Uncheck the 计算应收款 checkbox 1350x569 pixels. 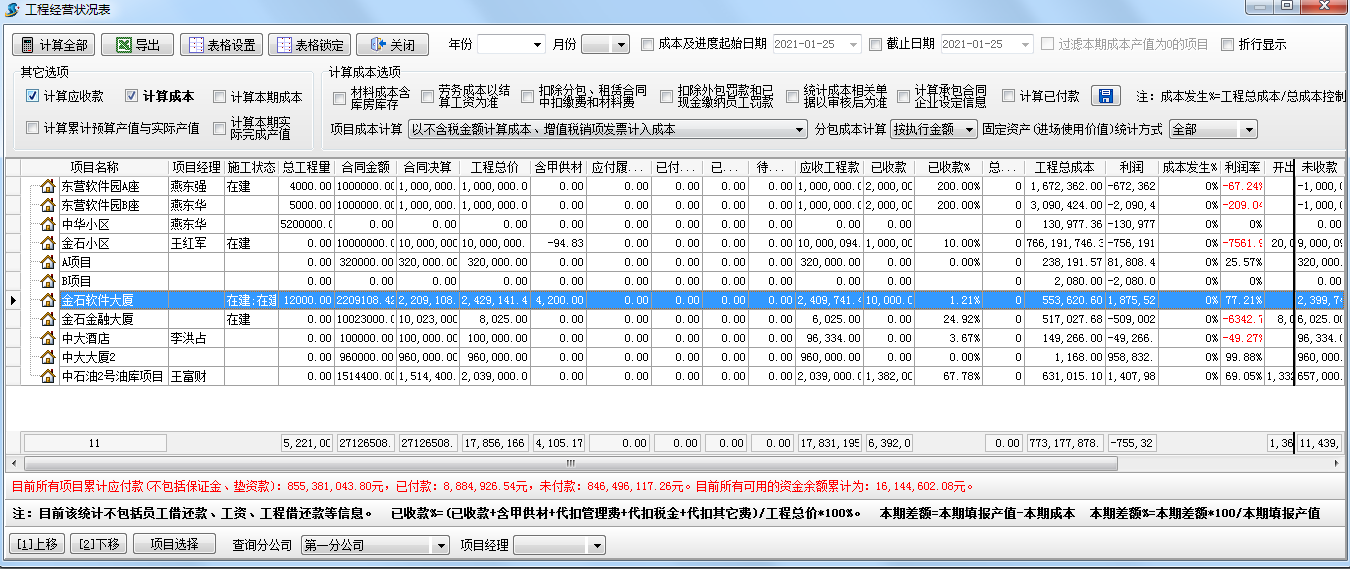[x=33, y=96]
